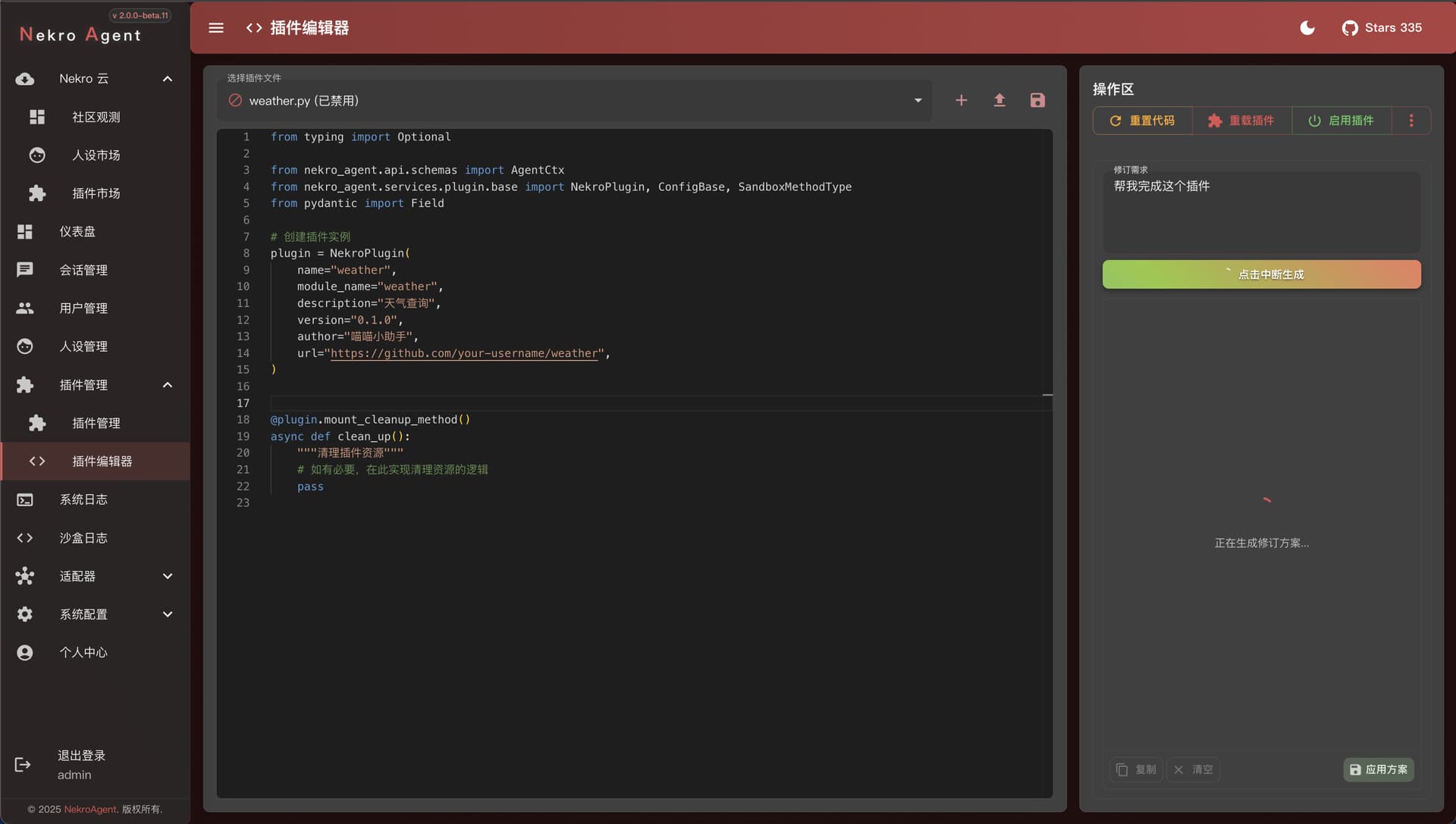The height and width of the screenshot is (824, 1456).
Task: Click the hamburger menu icon in header
Action: point(216,28)
